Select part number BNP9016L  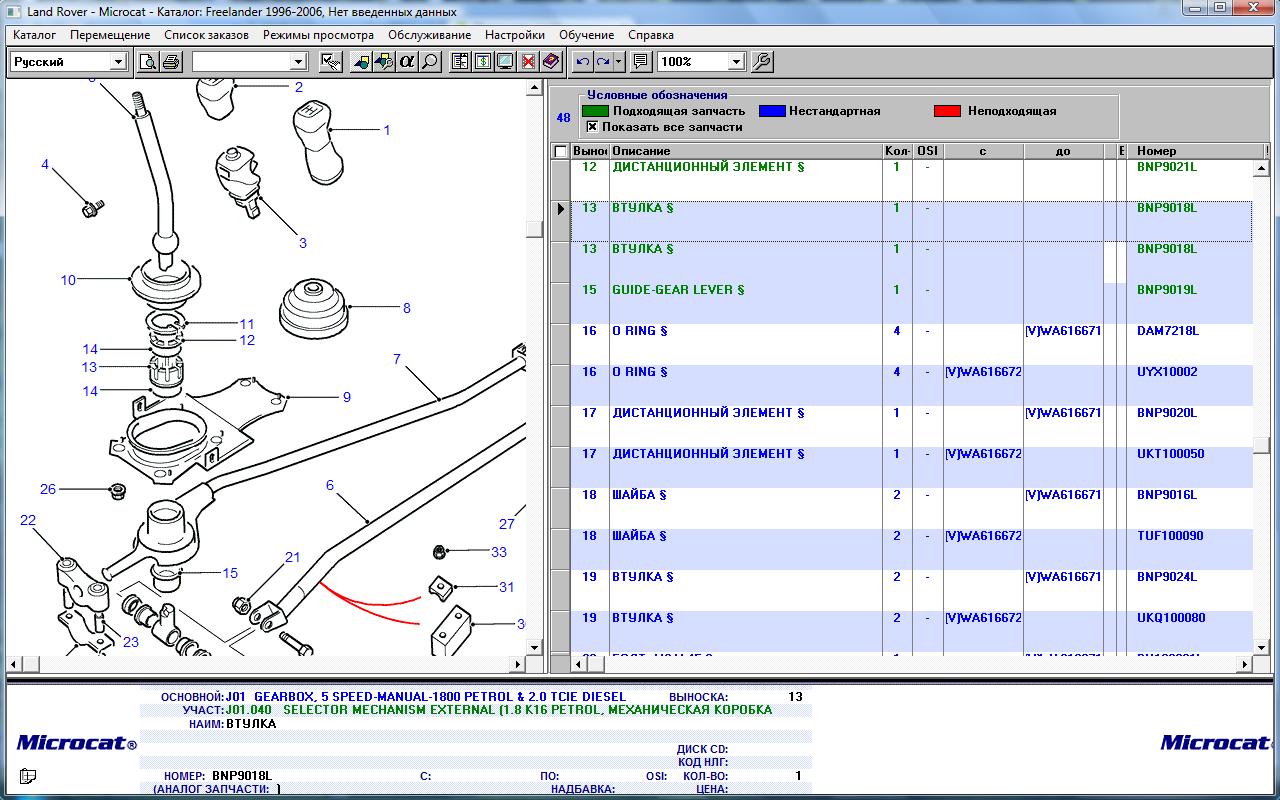click(1166, 495)
